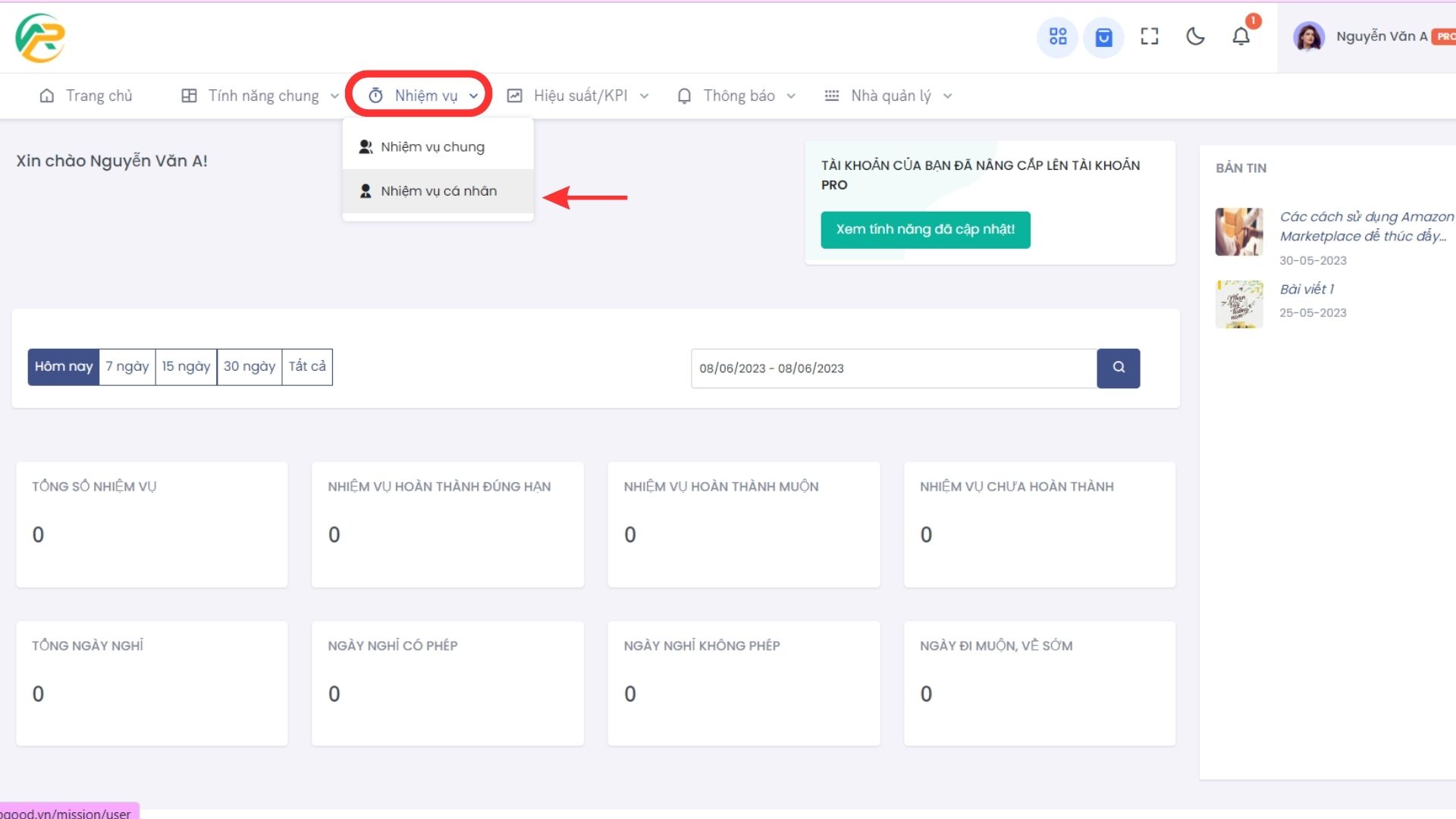
Task: Select the 30 ngày filter
Action: (x=249, y=367)
